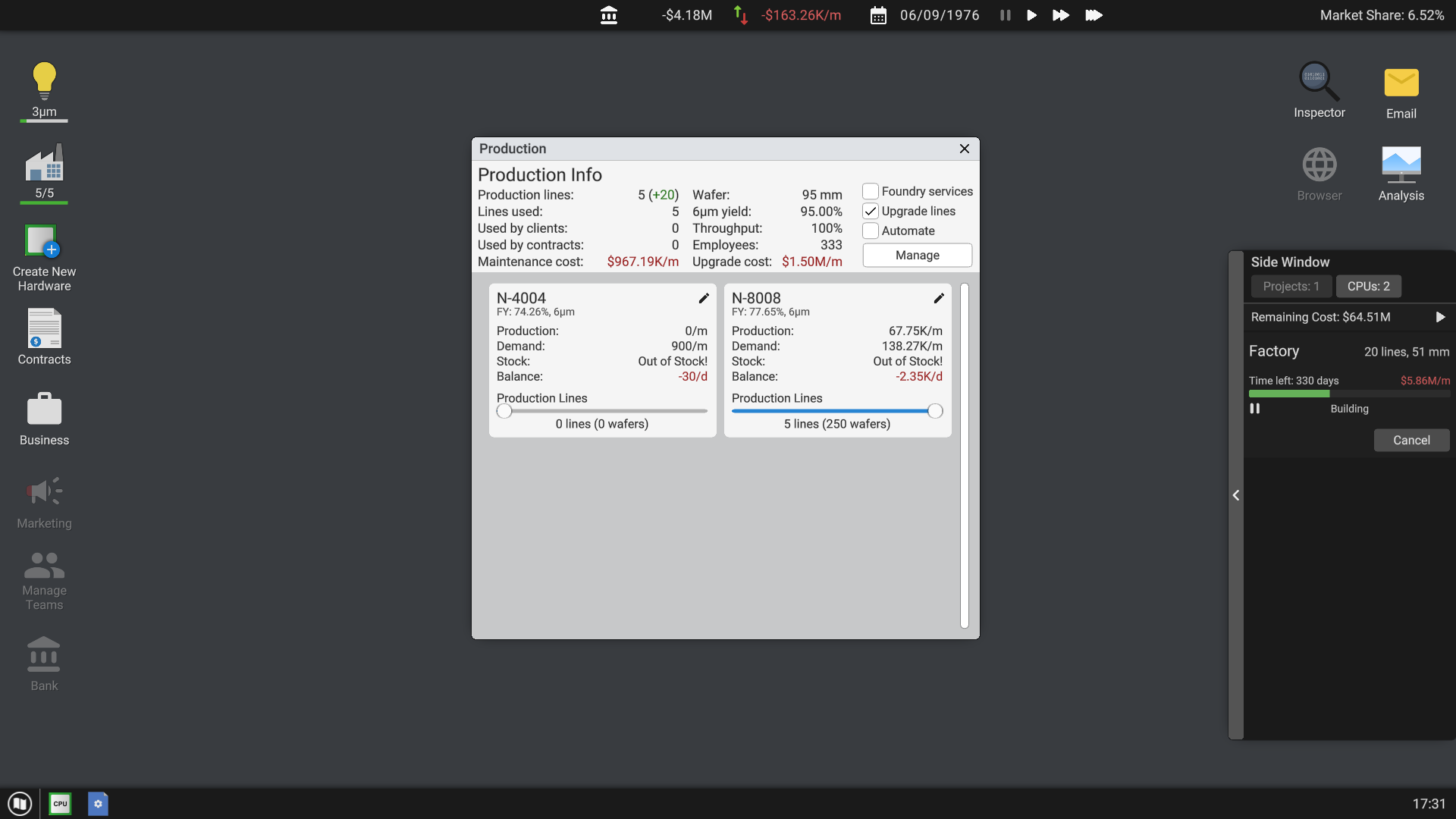
Task: Open the Inspector magnifier icon
Action: (x=1319, y=81)
